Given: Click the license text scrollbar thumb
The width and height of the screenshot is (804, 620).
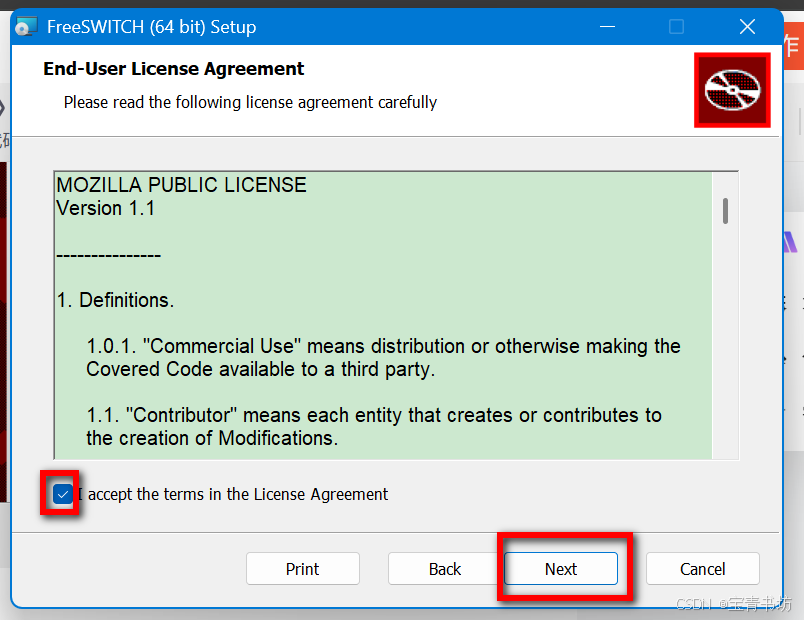Looking at the screenshot, I should coord(725,211).
